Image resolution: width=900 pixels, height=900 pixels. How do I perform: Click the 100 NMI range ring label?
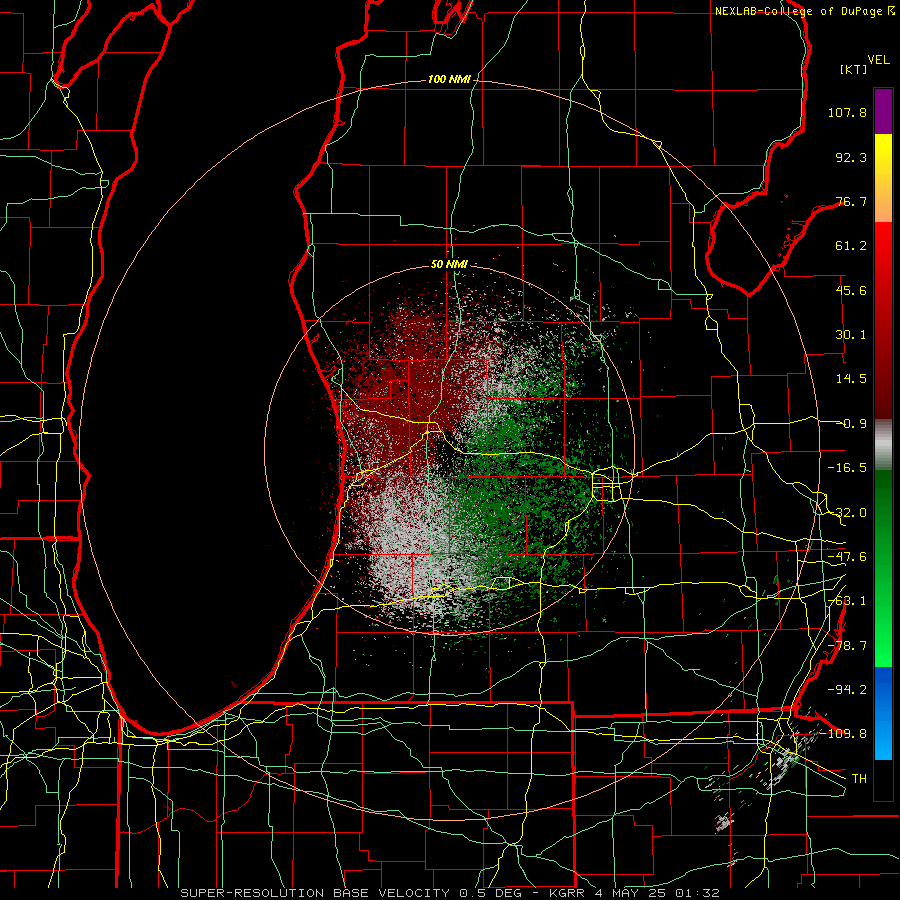click(449, 79)
